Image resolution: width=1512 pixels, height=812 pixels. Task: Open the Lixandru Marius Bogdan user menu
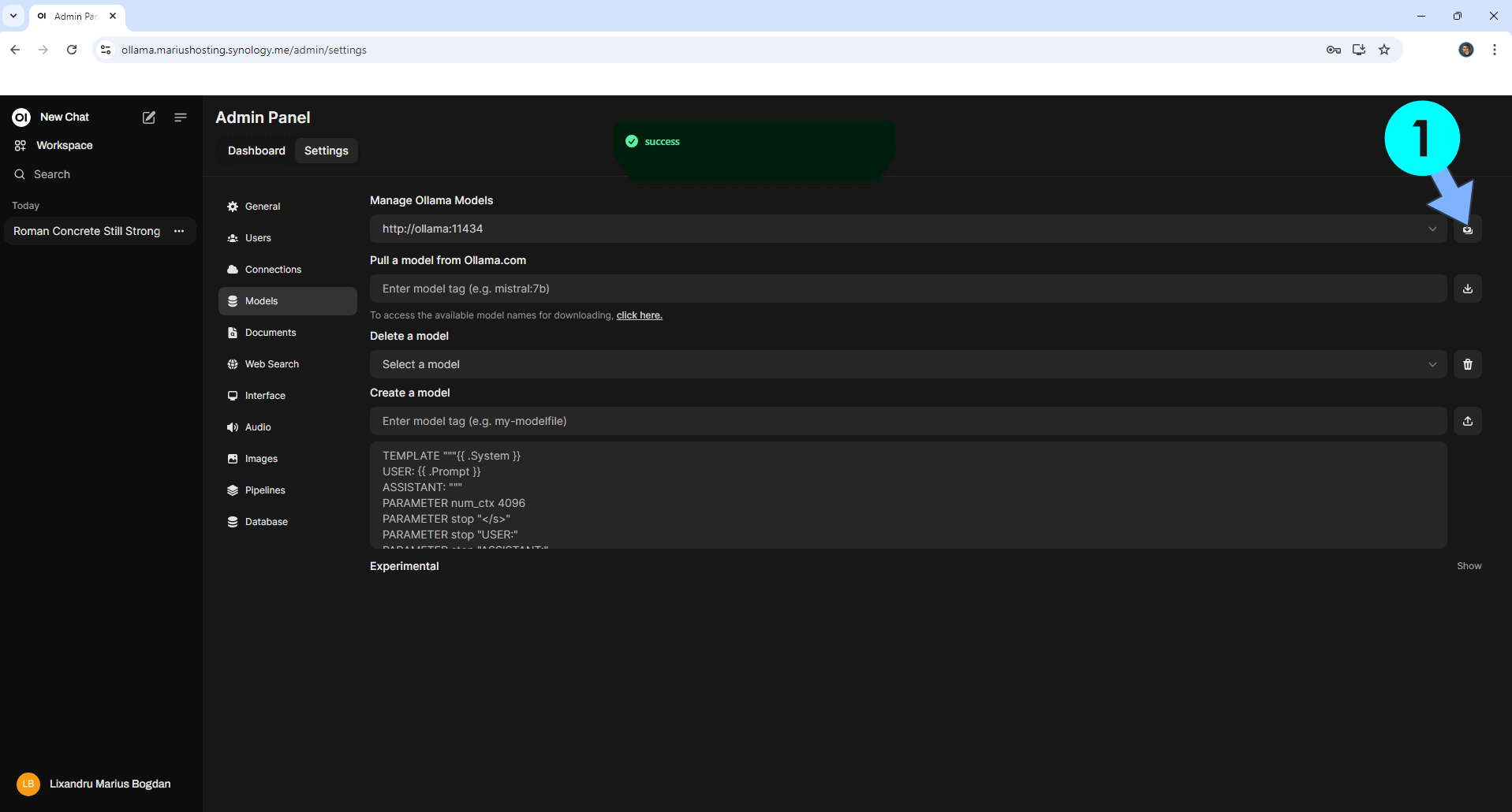95,784
